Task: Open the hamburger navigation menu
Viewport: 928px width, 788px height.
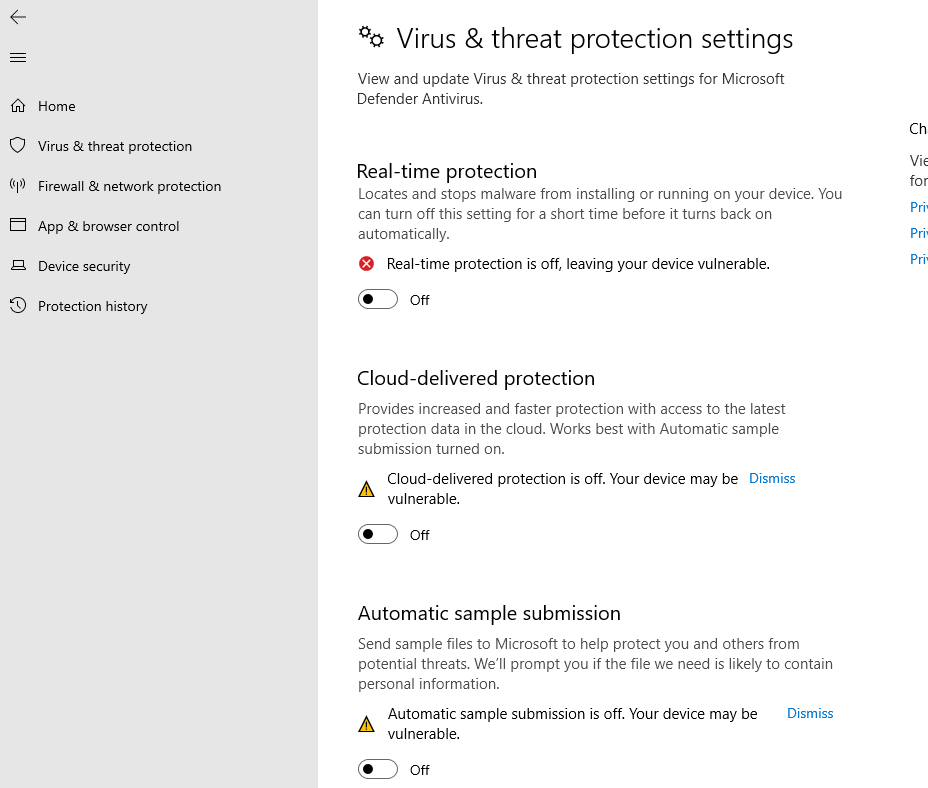Action: 18,57
